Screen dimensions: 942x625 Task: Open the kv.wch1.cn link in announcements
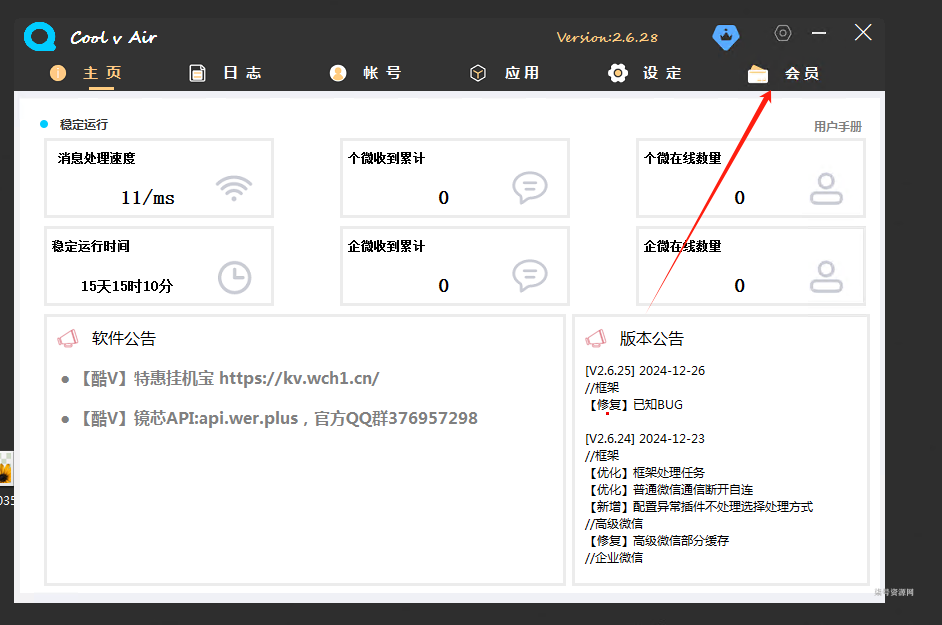point(299,379)
